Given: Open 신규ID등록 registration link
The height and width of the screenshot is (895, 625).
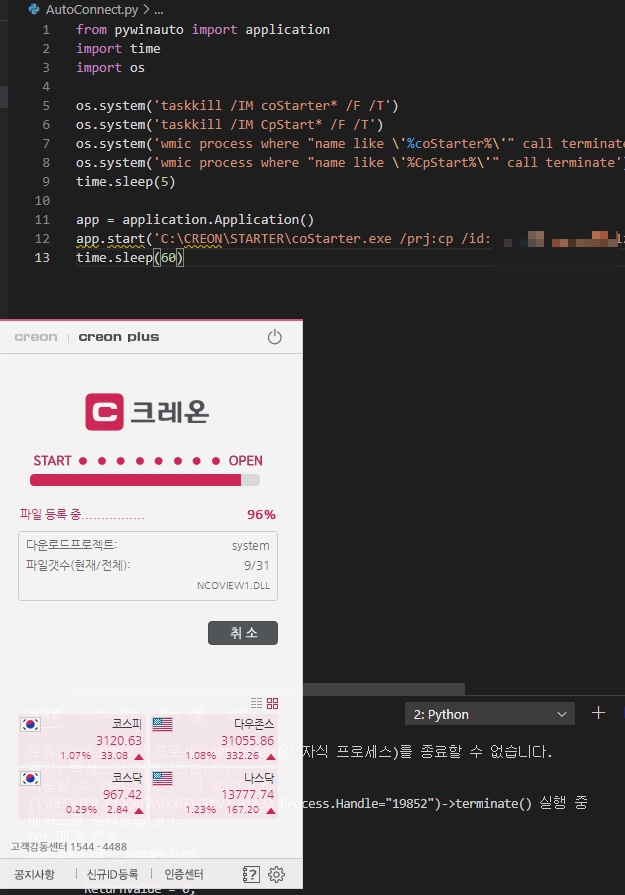Looking at the screenshot, I should [x=112, y=874].
